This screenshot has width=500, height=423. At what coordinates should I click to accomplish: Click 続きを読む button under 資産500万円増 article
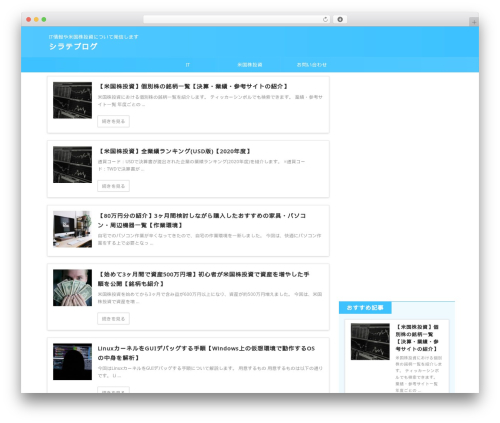(x=113, y=319)
